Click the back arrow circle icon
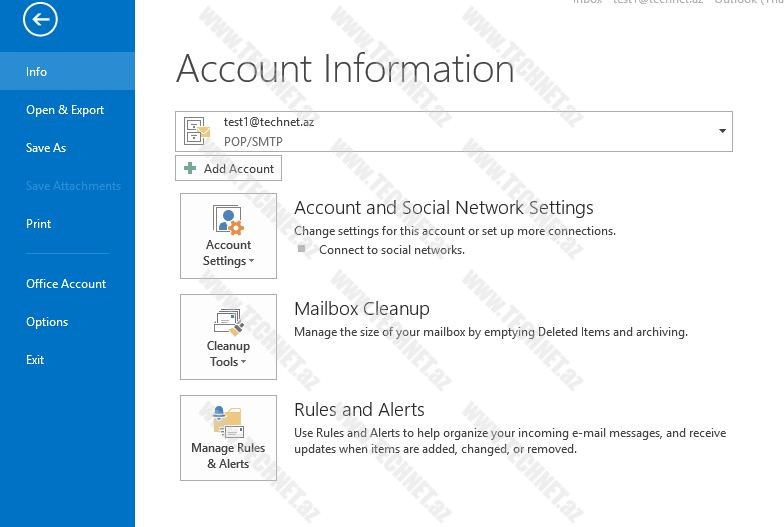Screen dimensions: 784x527 (x=40, y=20)
